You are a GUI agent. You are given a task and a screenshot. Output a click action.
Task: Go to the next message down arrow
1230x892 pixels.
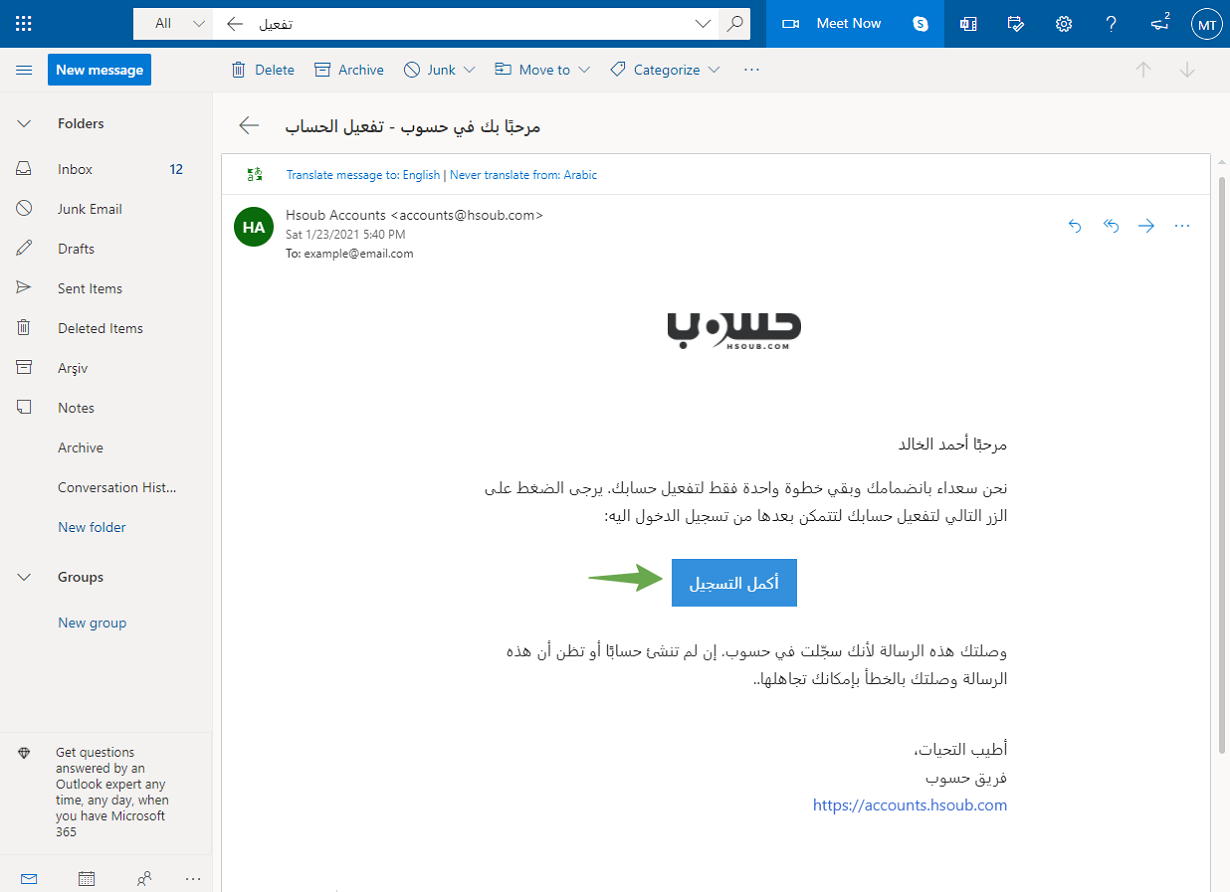(x=1188, y=70)
